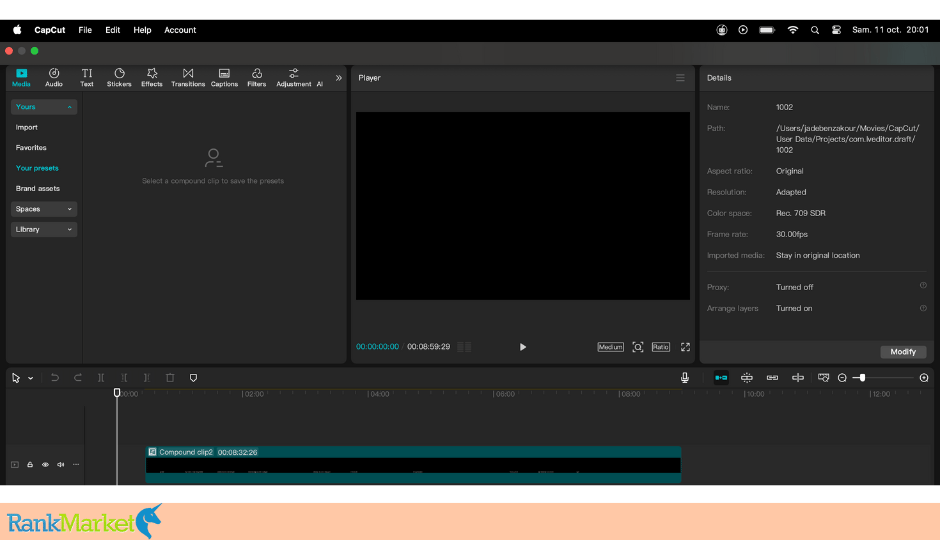Select the Compound clip2 on timeline
This screenshot has width=940, height=540.
point(413,464)
